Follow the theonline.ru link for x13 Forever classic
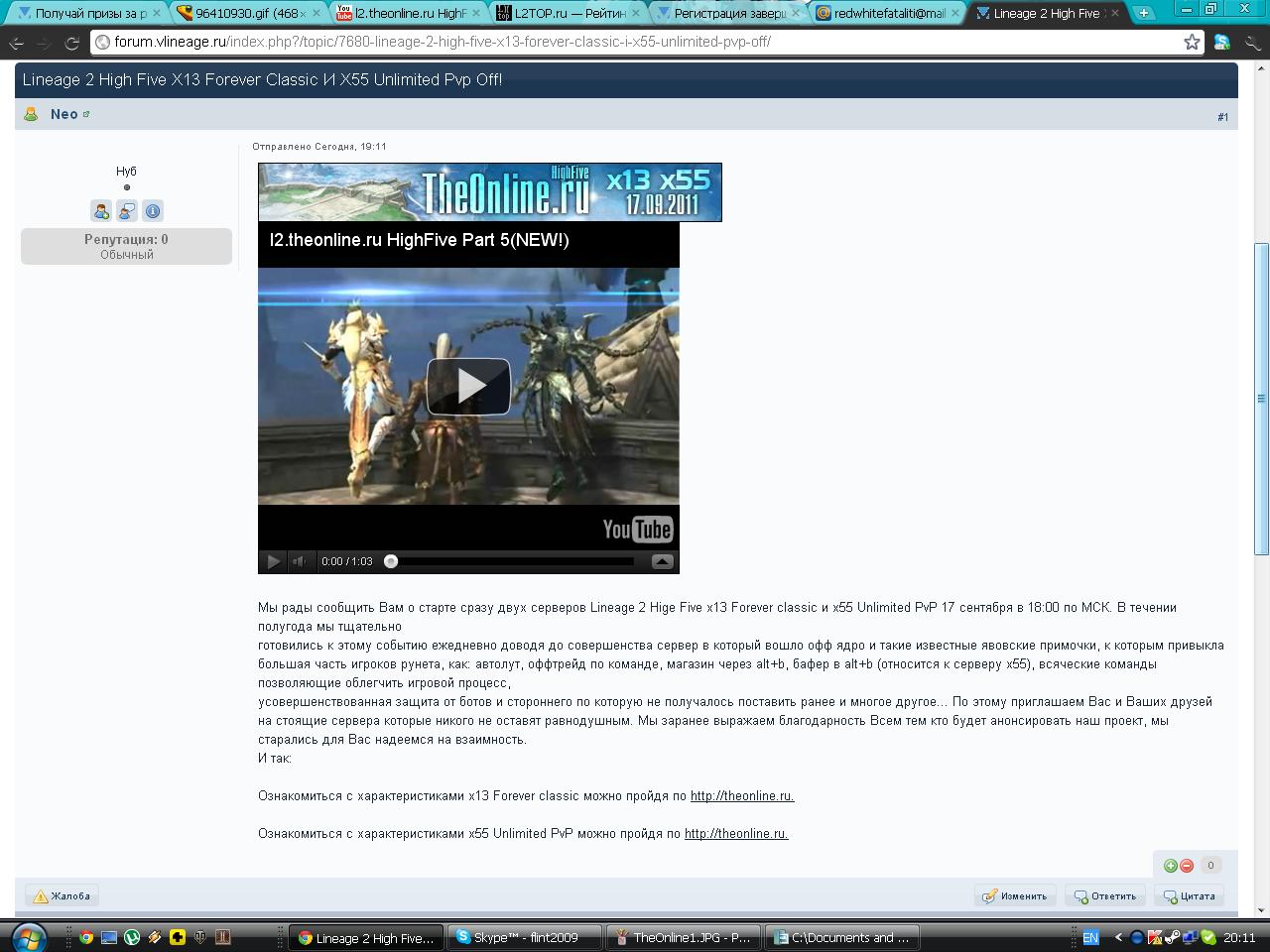Screen dimensions: 1270x952 click(x=742, y=795)
